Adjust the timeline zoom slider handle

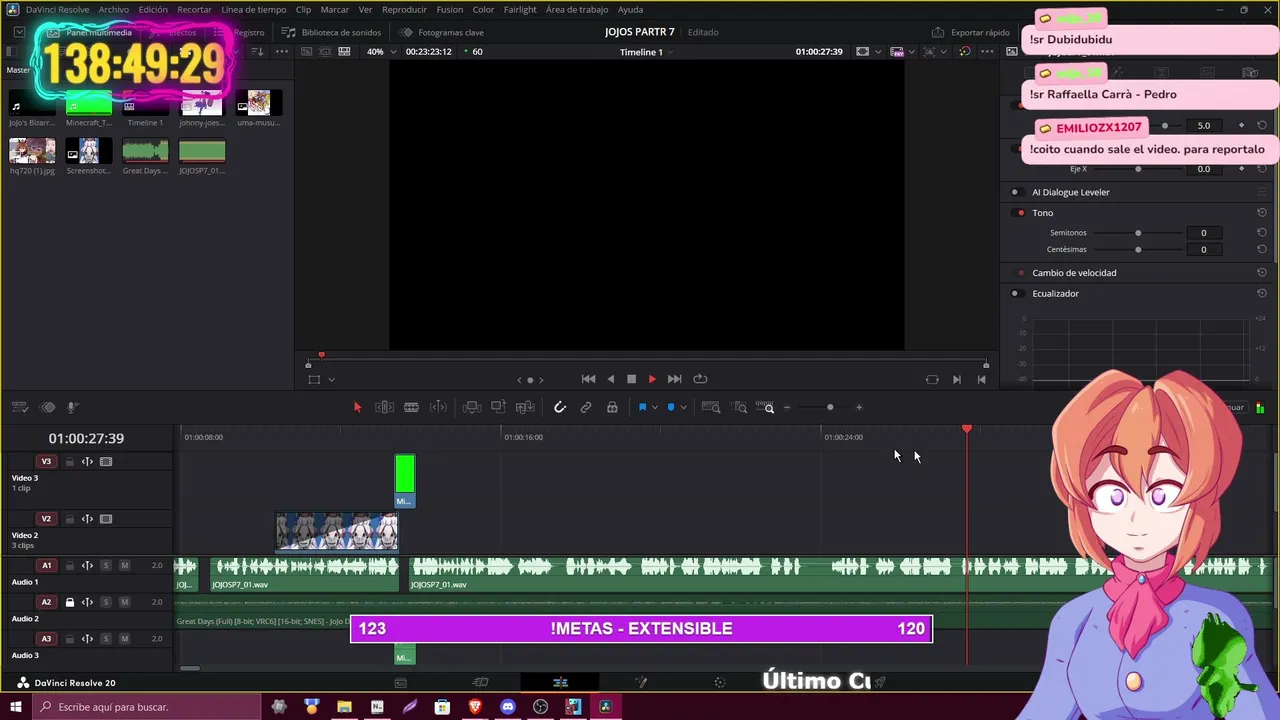pyautogui.click(x=830, y=407)
